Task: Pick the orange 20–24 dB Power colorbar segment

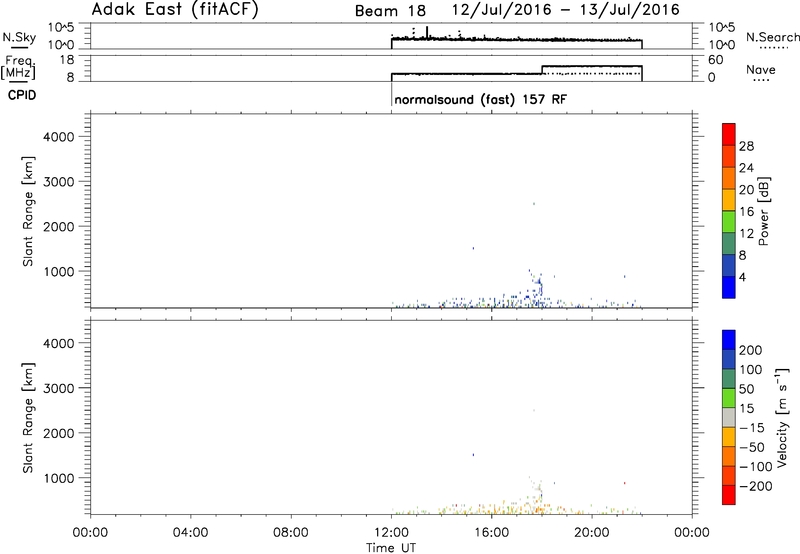Action: [x=729, y=178]
